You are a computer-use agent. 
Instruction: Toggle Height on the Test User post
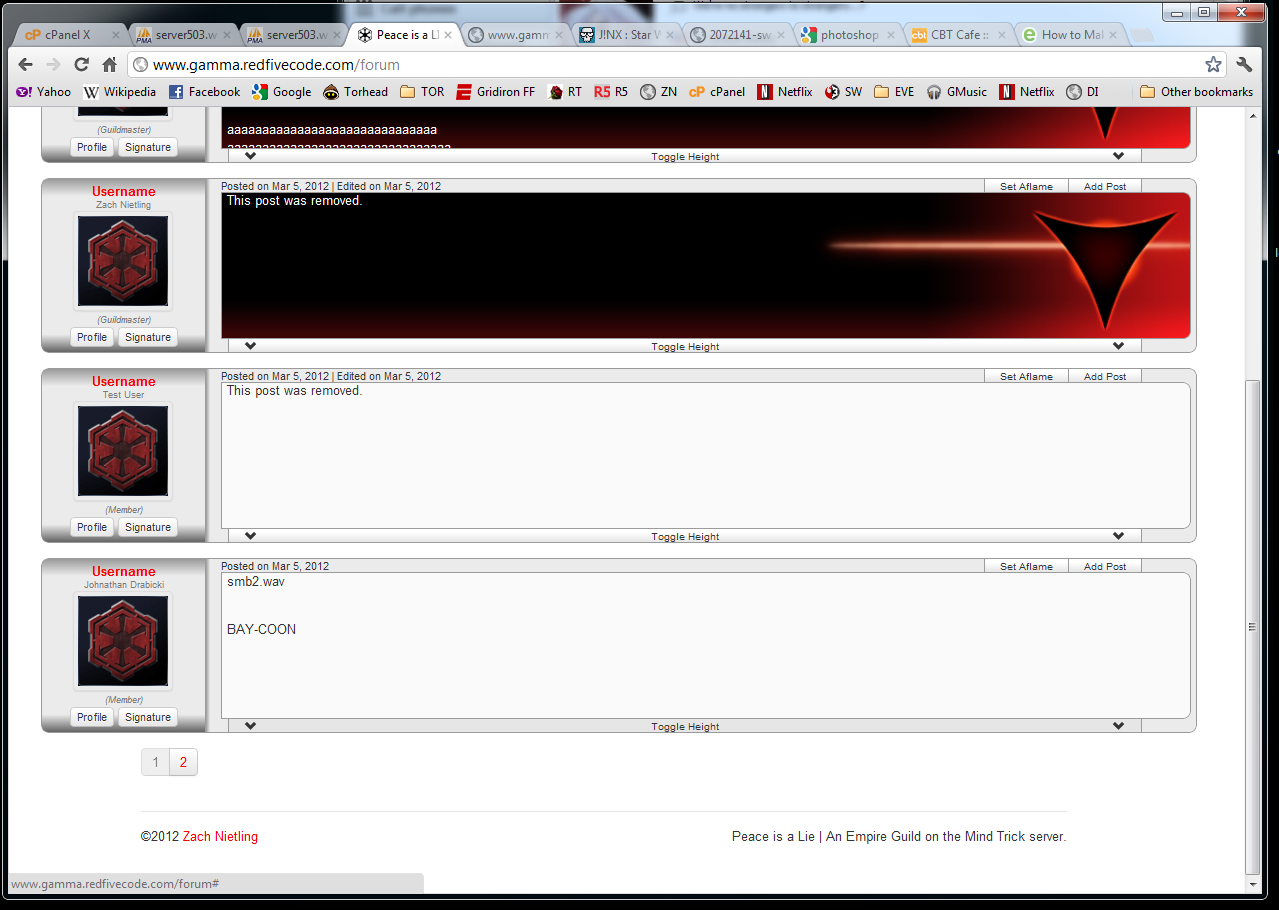pyautogui.click(x=685, y=537)
